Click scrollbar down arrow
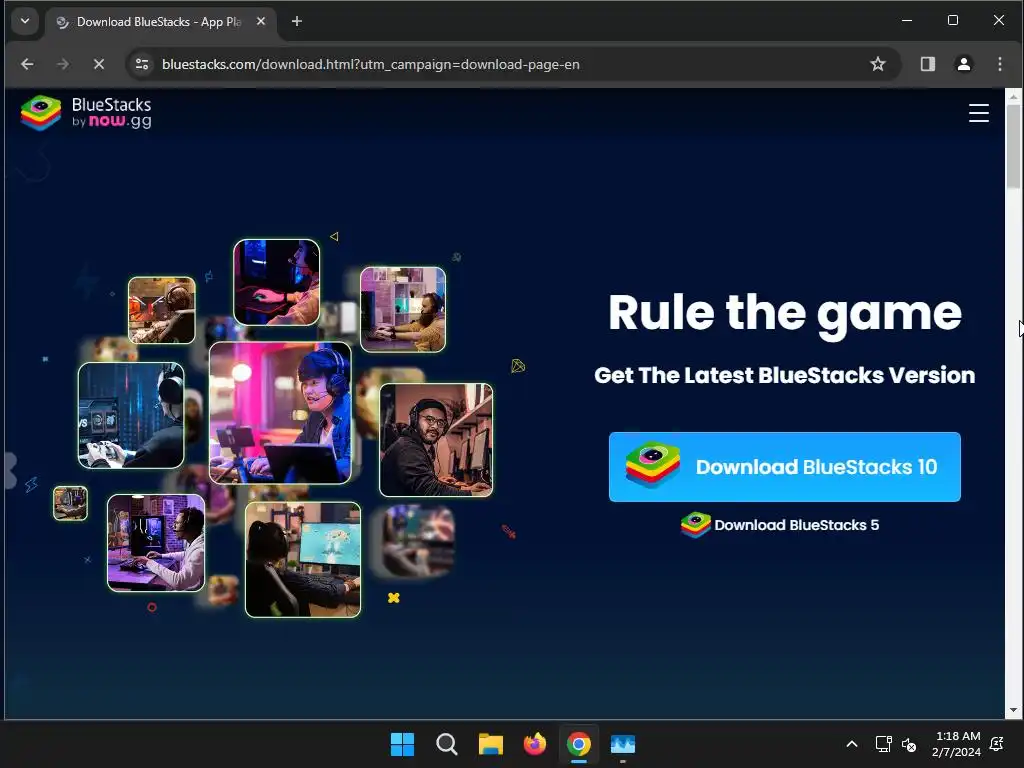This screenshot has height=768, width=1024. (x=1013, y=710)
